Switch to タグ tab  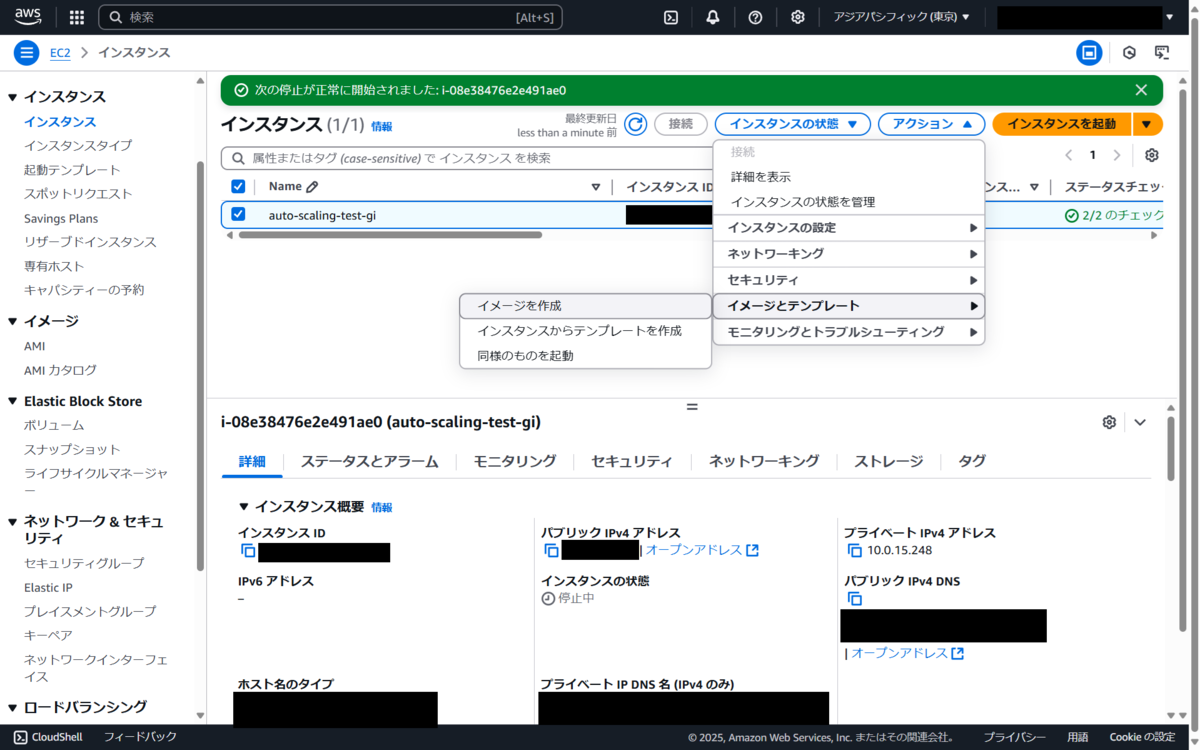[x=971, y=461]
